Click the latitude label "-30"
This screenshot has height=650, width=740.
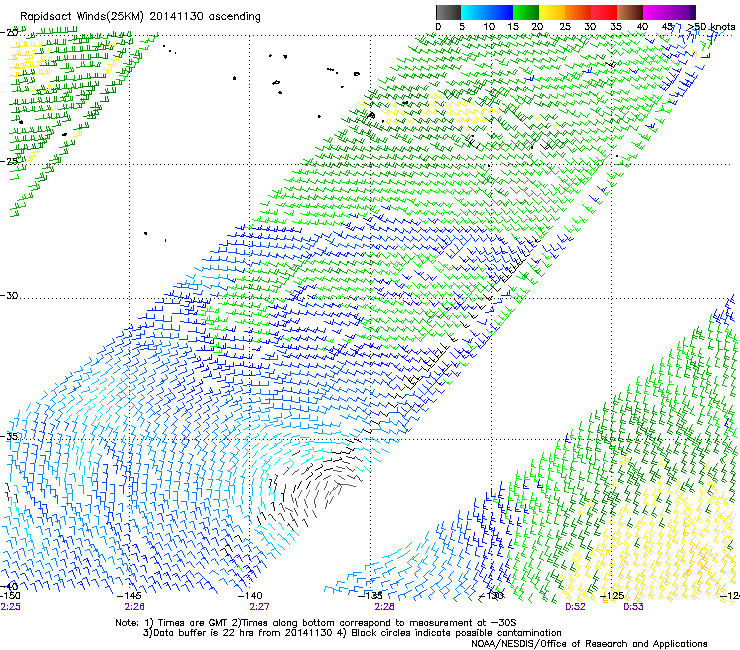tap(9, 295)
